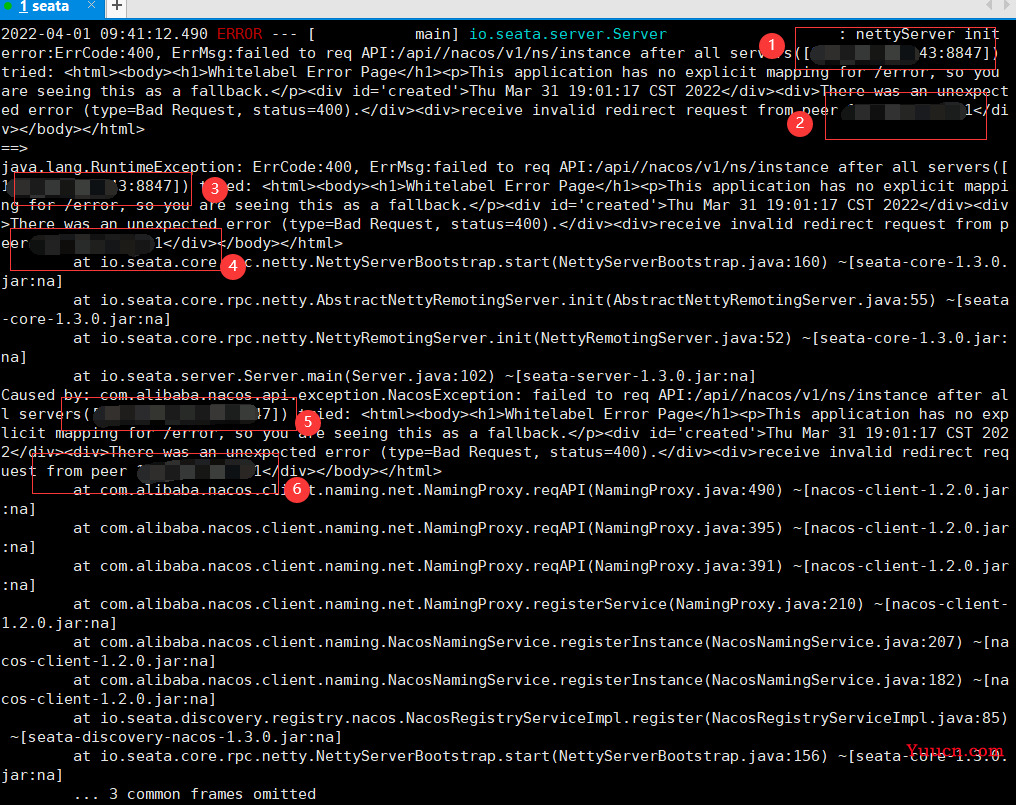
Task: Click red annotation marker number 6
Action: pyautogui.click(x=294, y=489)
